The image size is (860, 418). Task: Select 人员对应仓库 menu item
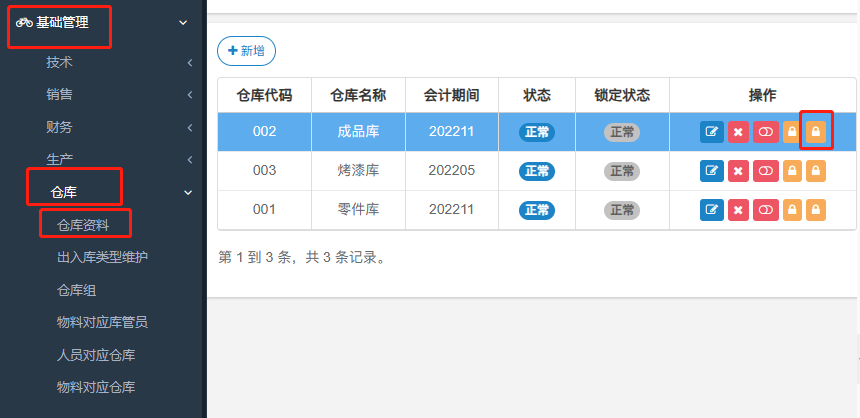click(96, 354)
